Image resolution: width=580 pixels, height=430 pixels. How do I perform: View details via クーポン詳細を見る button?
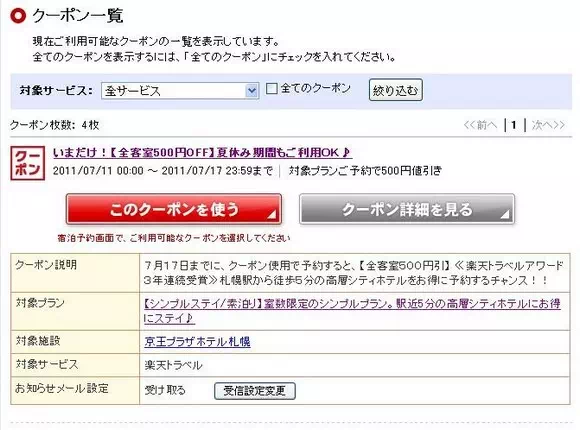pyautogui.click(x=407, y=209)
